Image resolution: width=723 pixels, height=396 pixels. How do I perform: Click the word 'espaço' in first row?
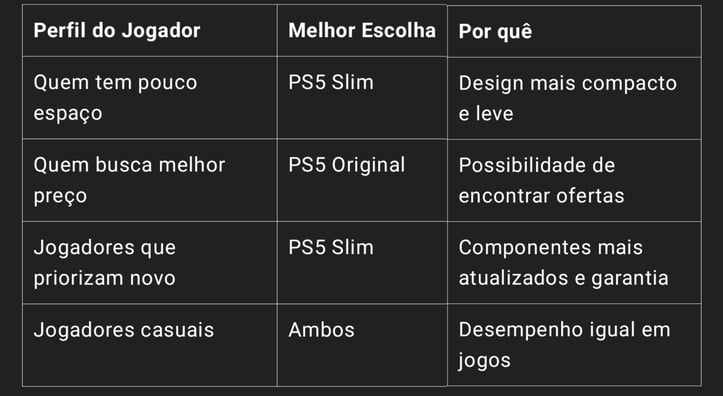pyautogui.click(x=68, y=114)
